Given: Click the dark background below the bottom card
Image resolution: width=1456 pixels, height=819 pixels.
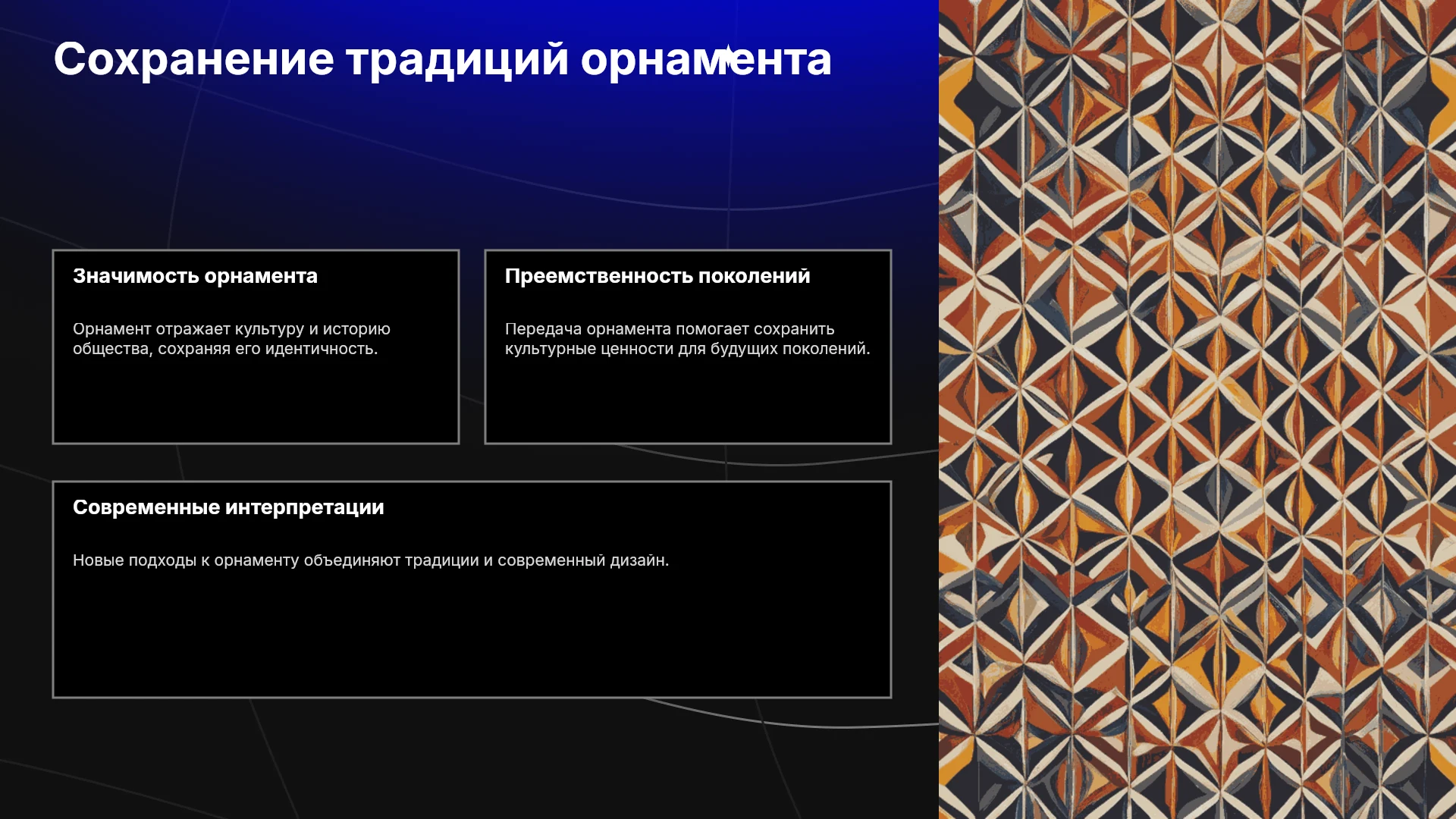Looking at the screenshot, I should pyautogui.click(x=470, y=758).
